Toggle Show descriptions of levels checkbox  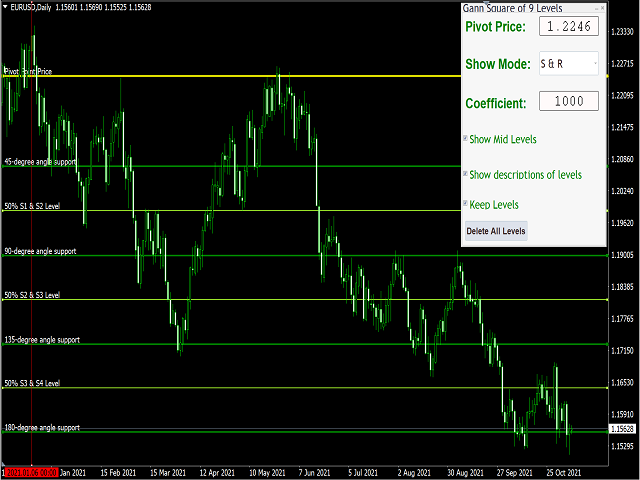point(466,174)
